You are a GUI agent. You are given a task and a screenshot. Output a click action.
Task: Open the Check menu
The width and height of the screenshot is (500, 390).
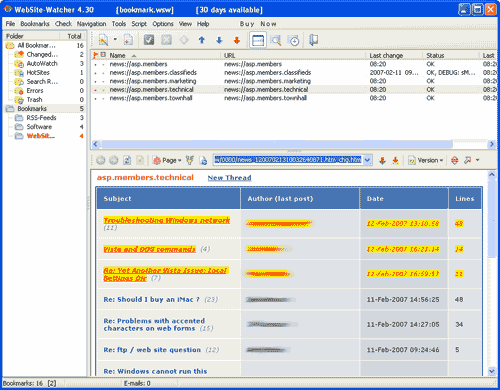click(63, 24)
